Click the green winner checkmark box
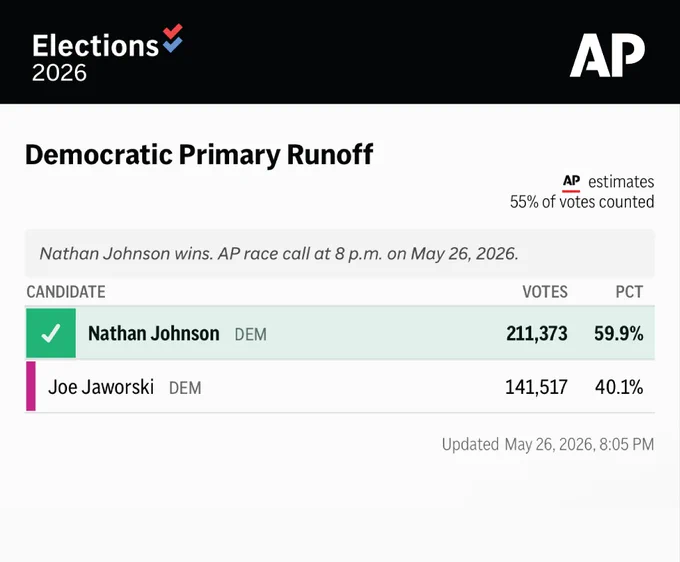Viewport: 680px width, 562px height. coord(51,333)
